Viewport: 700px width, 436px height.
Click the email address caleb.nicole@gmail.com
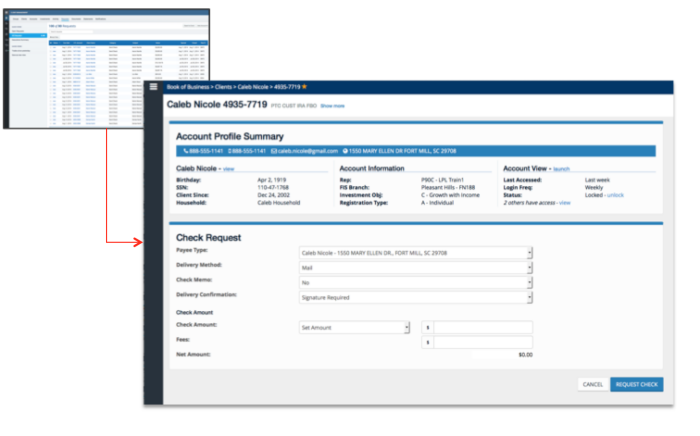click(308, 151)
